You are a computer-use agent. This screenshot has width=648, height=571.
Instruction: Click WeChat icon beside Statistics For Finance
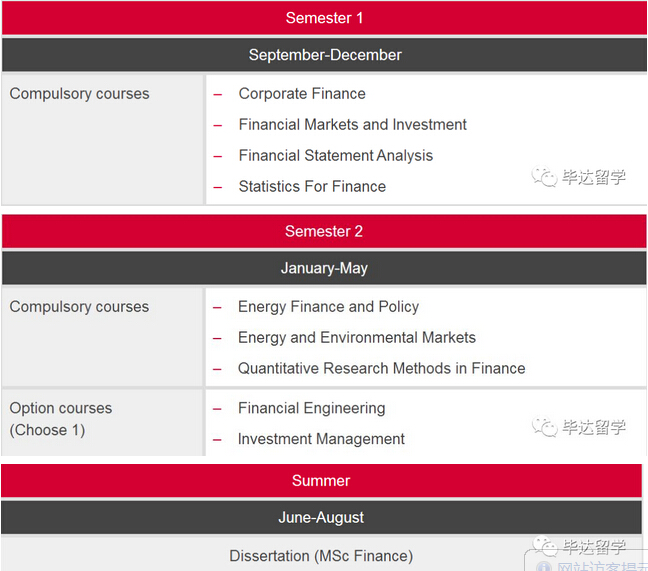pyautogui.click(x=544, y=177)
